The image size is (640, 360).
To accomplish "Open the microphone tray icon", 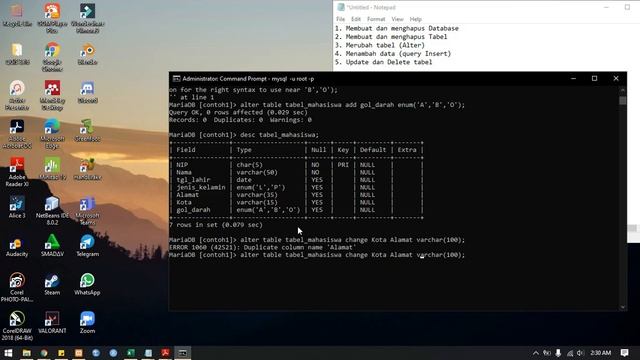I will [x=558, y=353].
